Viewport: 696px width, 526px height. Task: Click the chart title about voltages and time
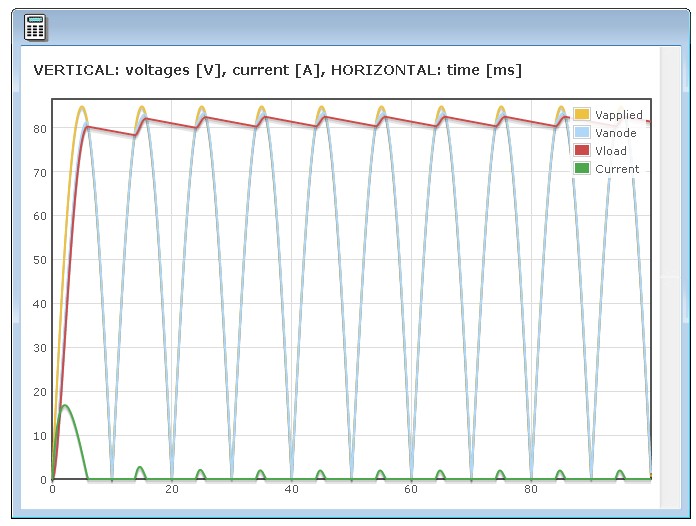pyautogui.click(x=277, y=70)
